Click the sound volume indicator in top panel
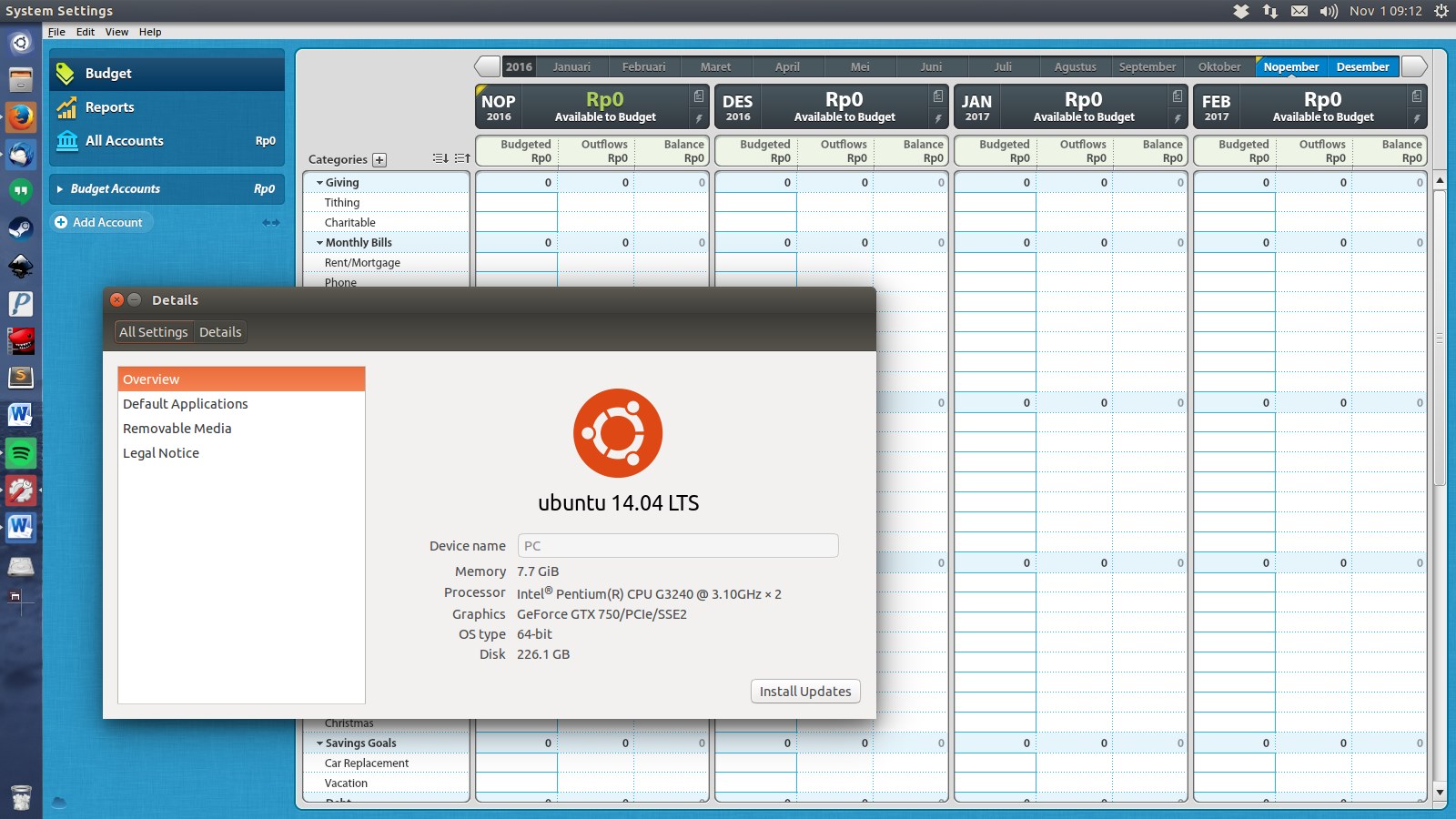 pos(1329,11)
